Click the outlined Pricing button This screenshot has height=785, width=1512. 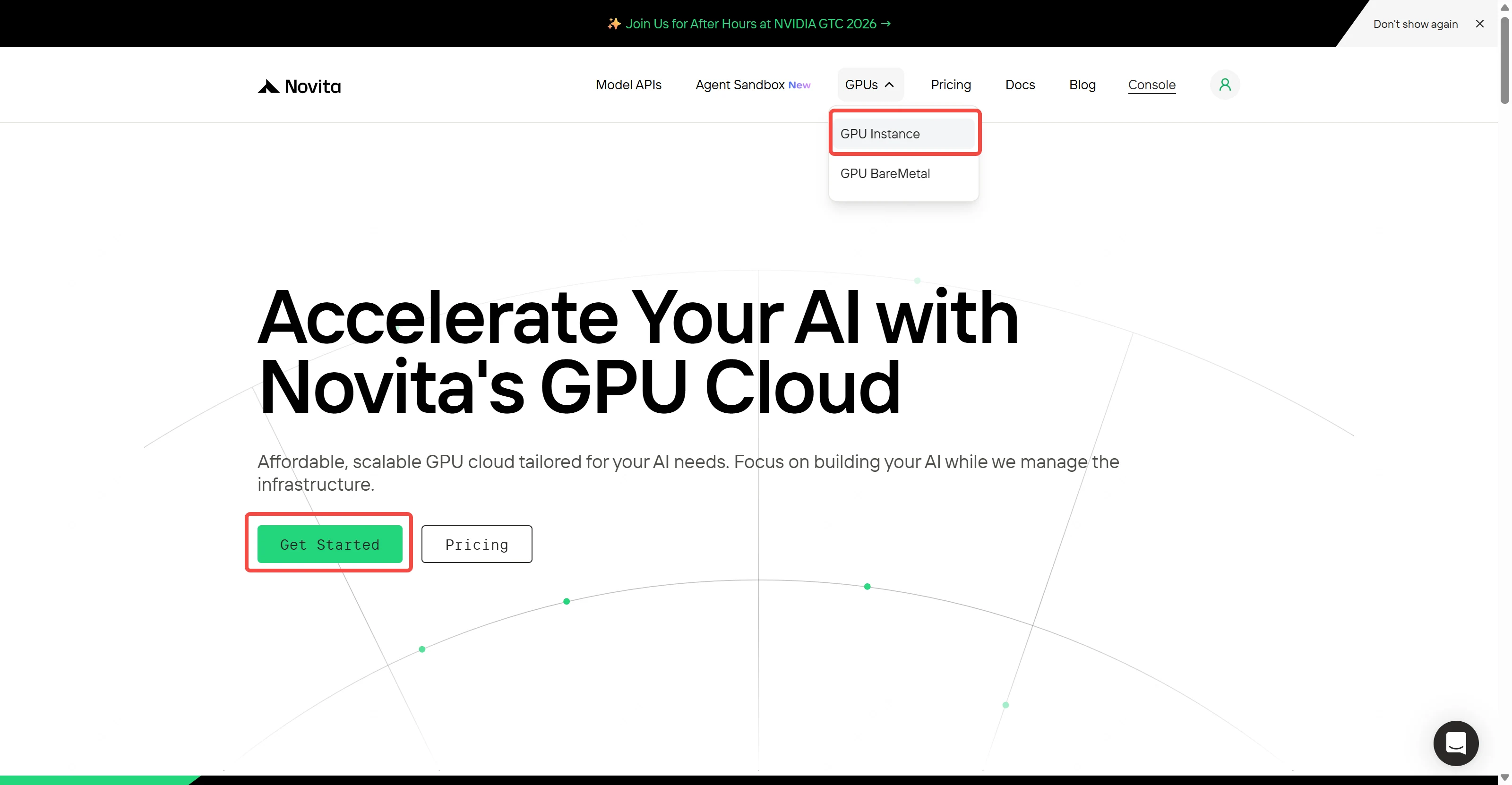pos(477,544)
